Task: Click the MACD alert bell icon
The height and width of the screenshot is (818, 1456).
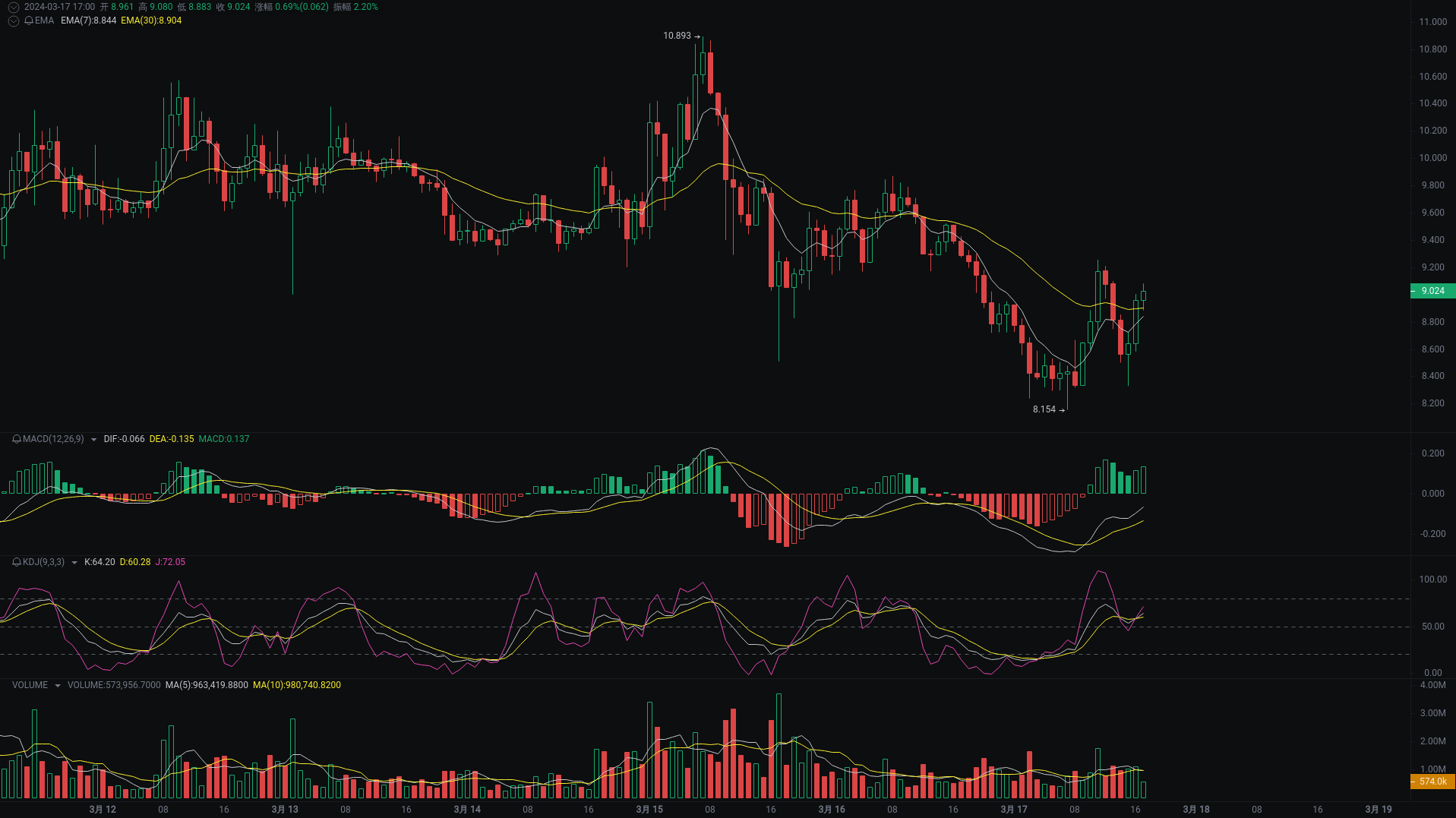Action: [17, 439]
